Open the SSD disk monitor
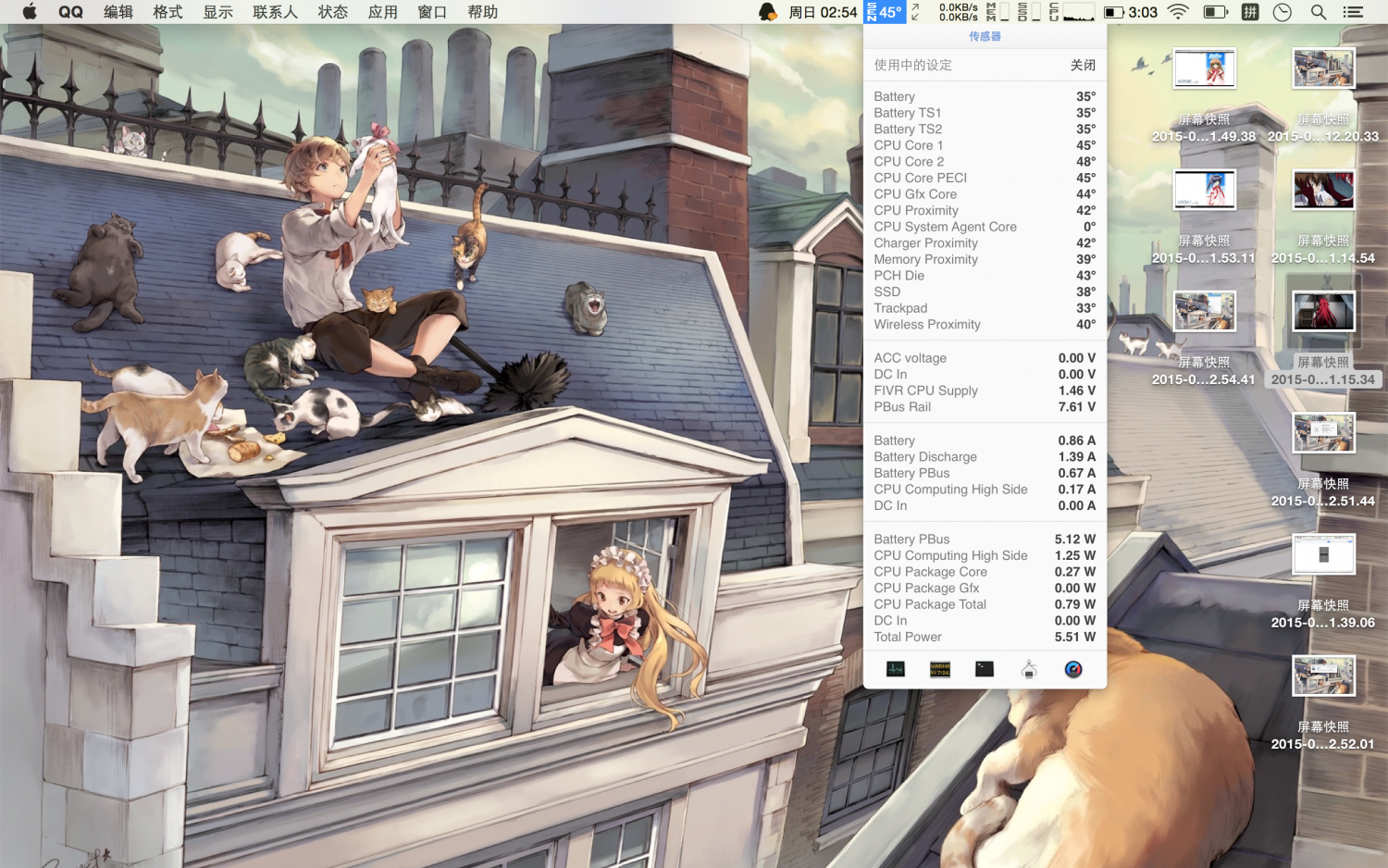1388x868 pixels. pos(1029,12)
